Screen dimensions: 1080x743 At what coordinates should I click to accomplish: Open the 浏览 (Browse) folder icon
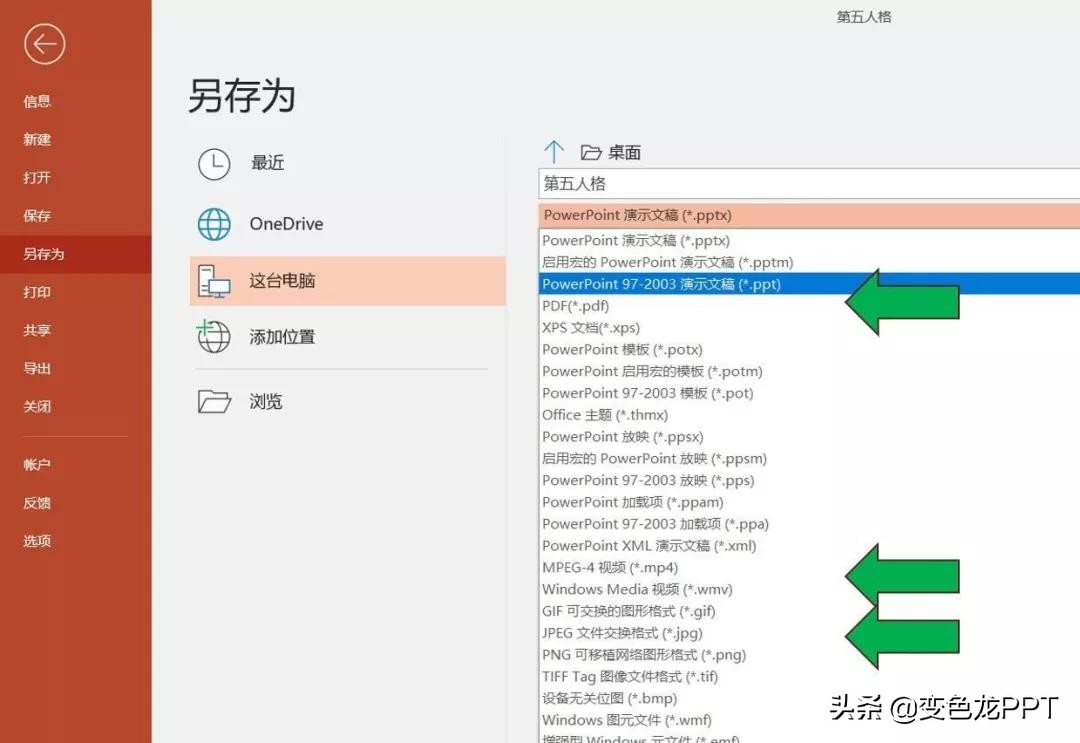(x=213, y=401)
